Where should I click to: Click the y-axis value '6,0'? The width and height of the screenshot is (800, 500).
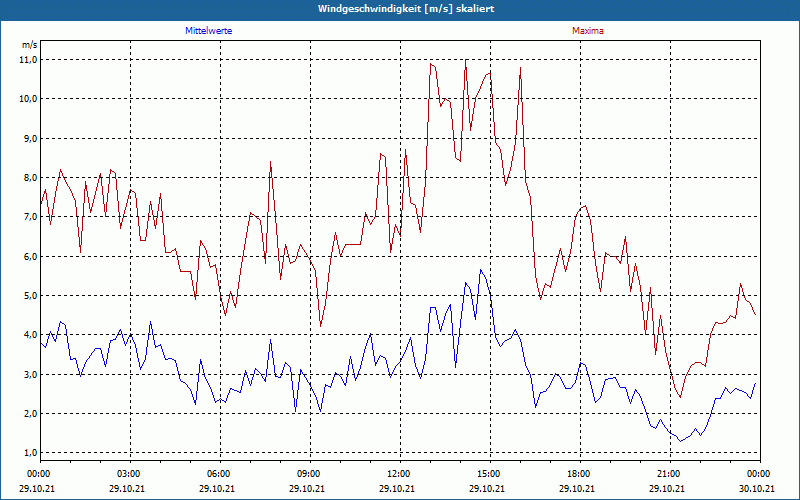pyautogui.click(x=31, y=256)
